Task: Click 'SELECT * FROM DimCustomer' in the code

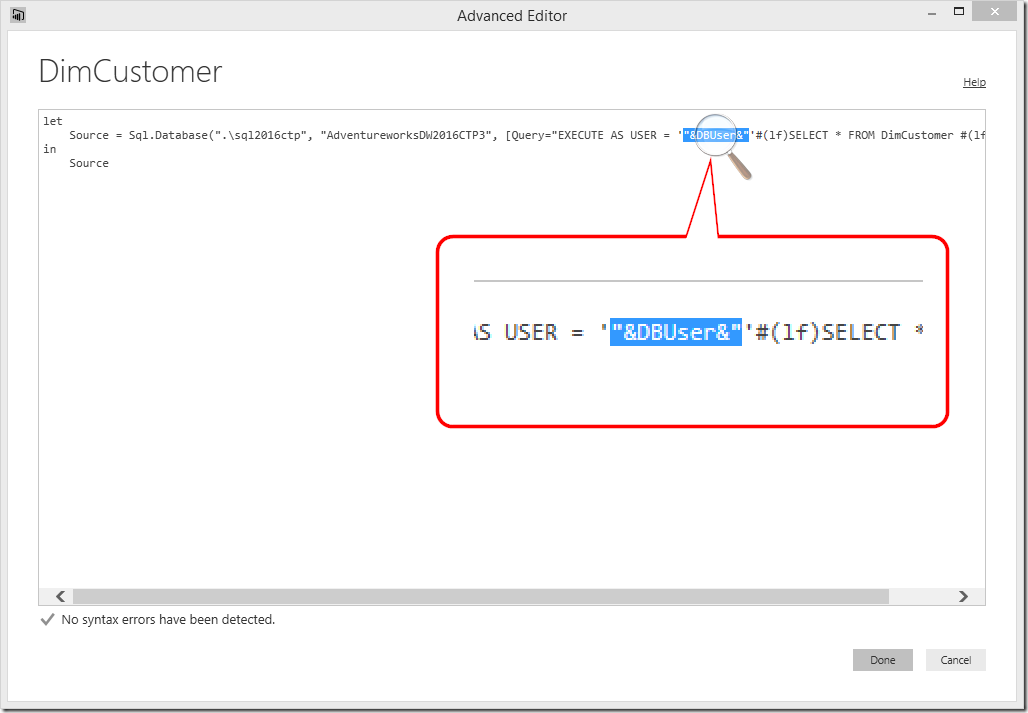Action: coord(871,135)
